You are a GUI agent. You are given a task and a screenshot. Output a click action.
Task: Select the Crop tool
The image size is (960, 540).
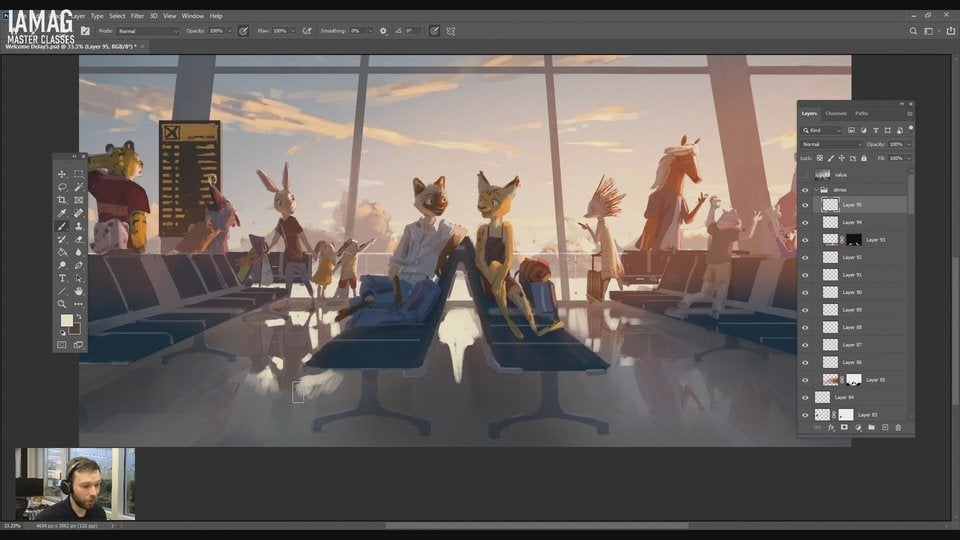62,200
